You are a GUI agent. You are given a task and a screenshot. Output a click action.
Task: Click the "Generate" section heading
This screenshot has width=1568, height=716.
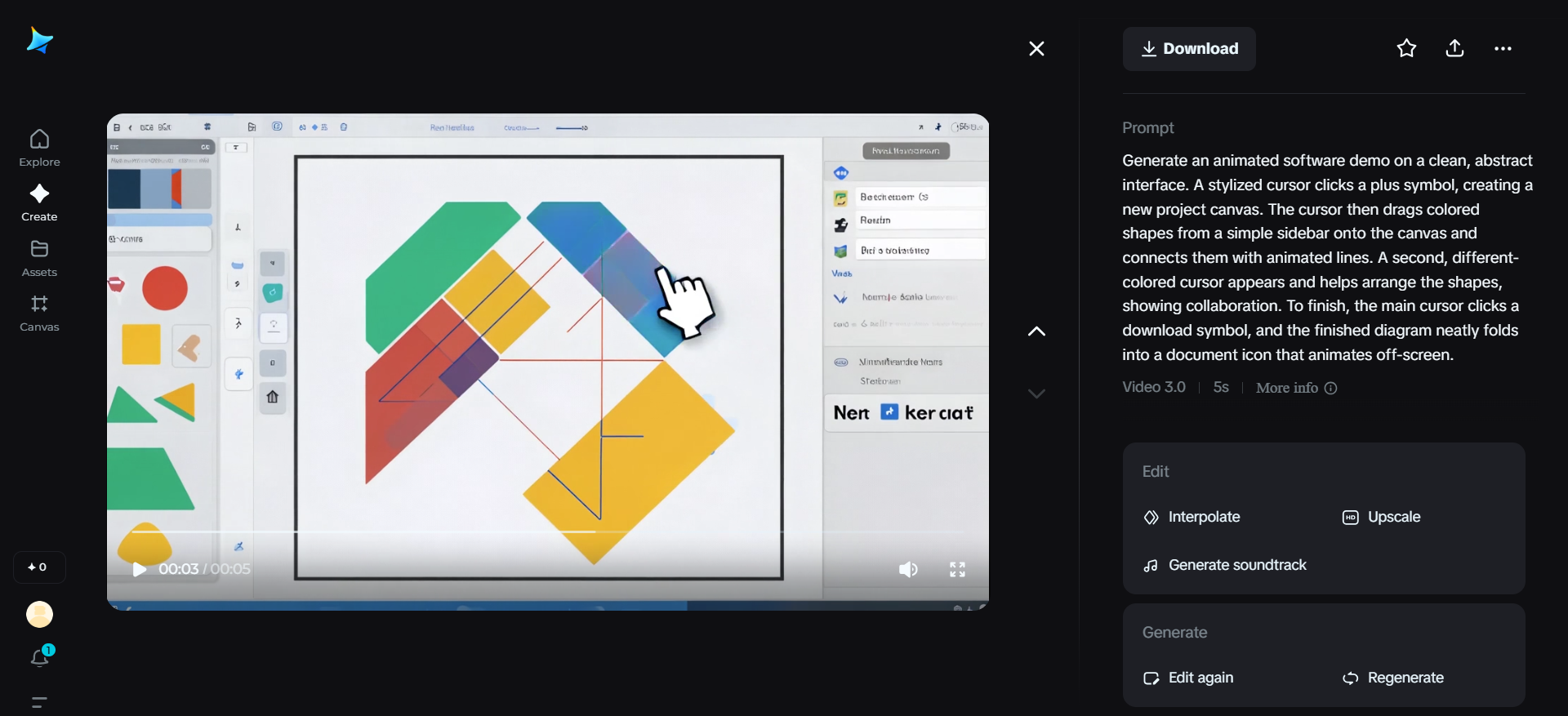tap(1174, 633)
